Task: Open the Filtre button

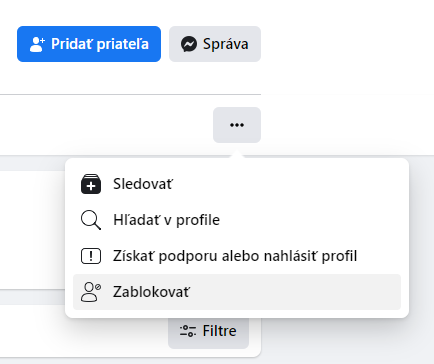Action: pos(209,331)
